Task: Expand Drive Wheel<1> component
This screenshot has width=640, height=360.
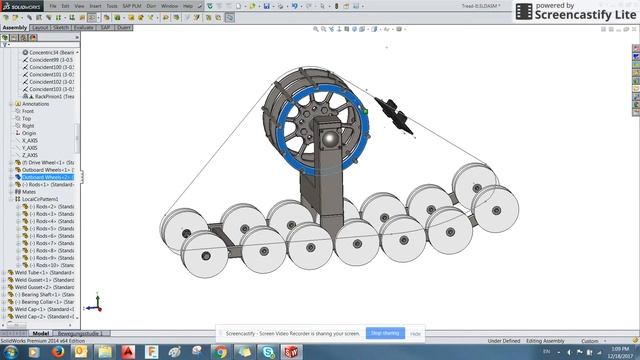Action: pyautogui.click(x=11, y=162)
